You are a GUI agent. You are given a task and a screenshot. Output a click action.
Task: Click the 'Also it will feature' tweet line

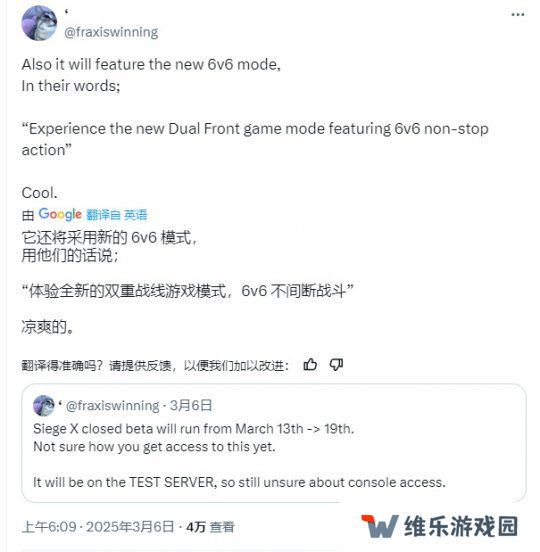pos(151,64)
